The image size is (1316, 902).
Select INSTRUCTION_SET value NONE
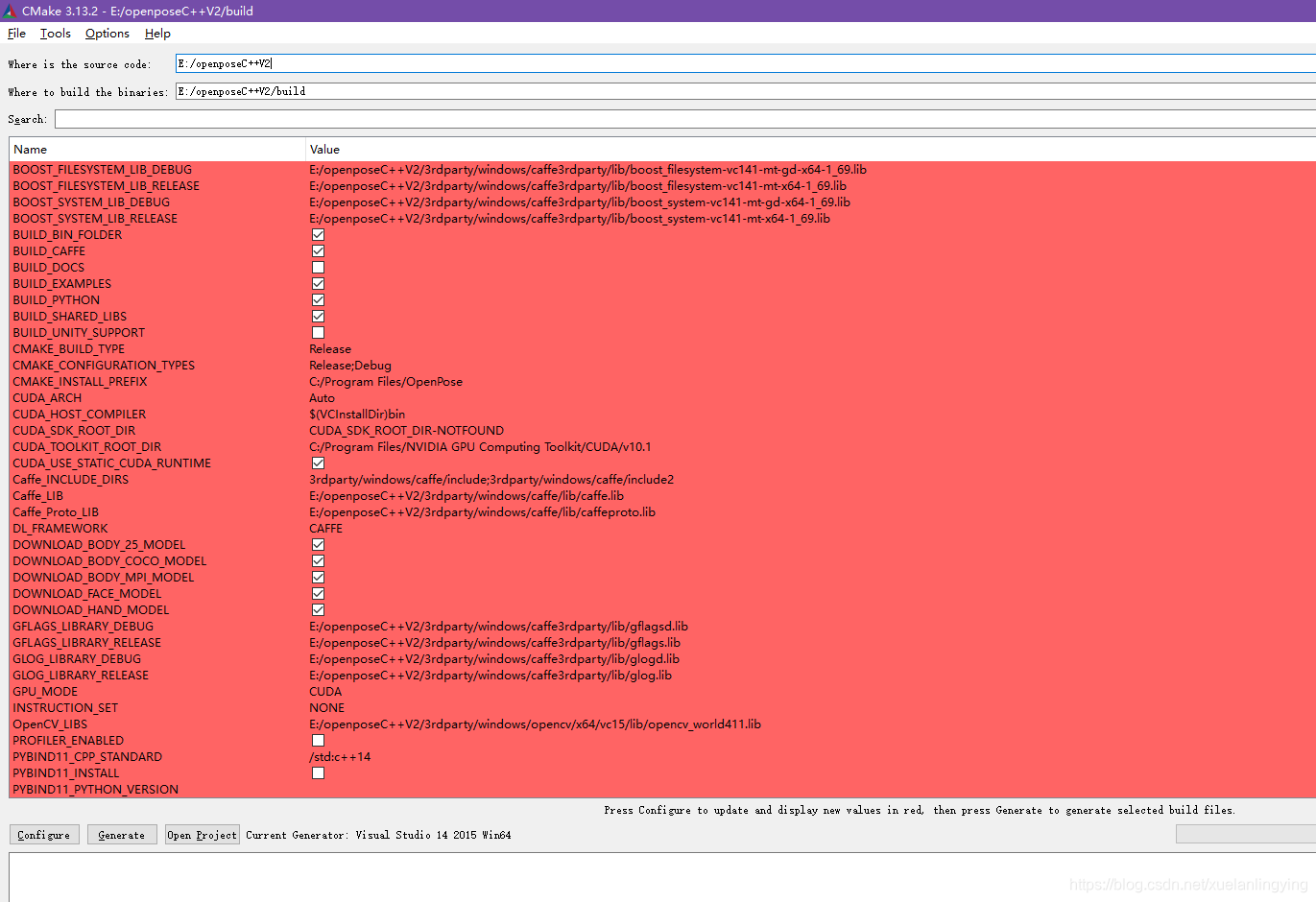click(x=326, y=708)
